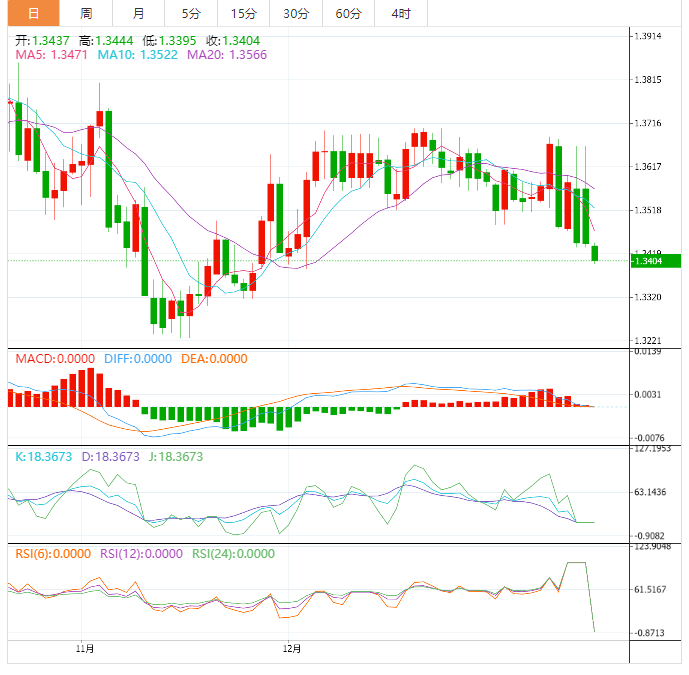Viewport: 689px width, 675px height.
Task: Click the 11月 marker on time axis
Action: click(86, 649)
